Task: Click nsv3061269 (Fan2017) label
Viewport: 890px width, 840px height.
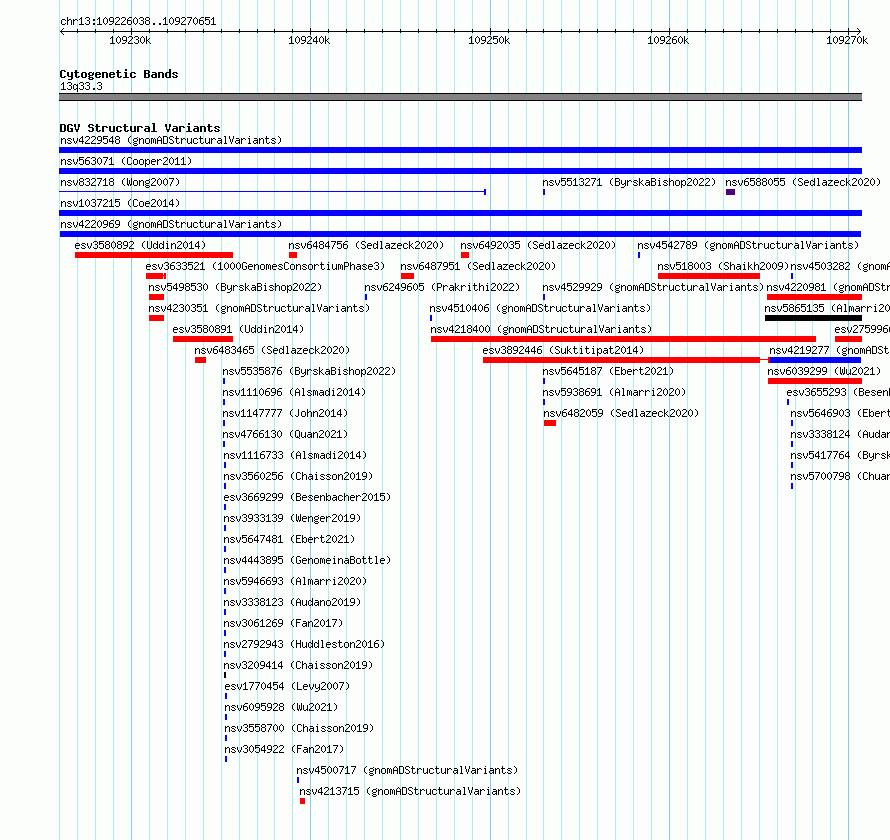Action: [x=283, y=623]
